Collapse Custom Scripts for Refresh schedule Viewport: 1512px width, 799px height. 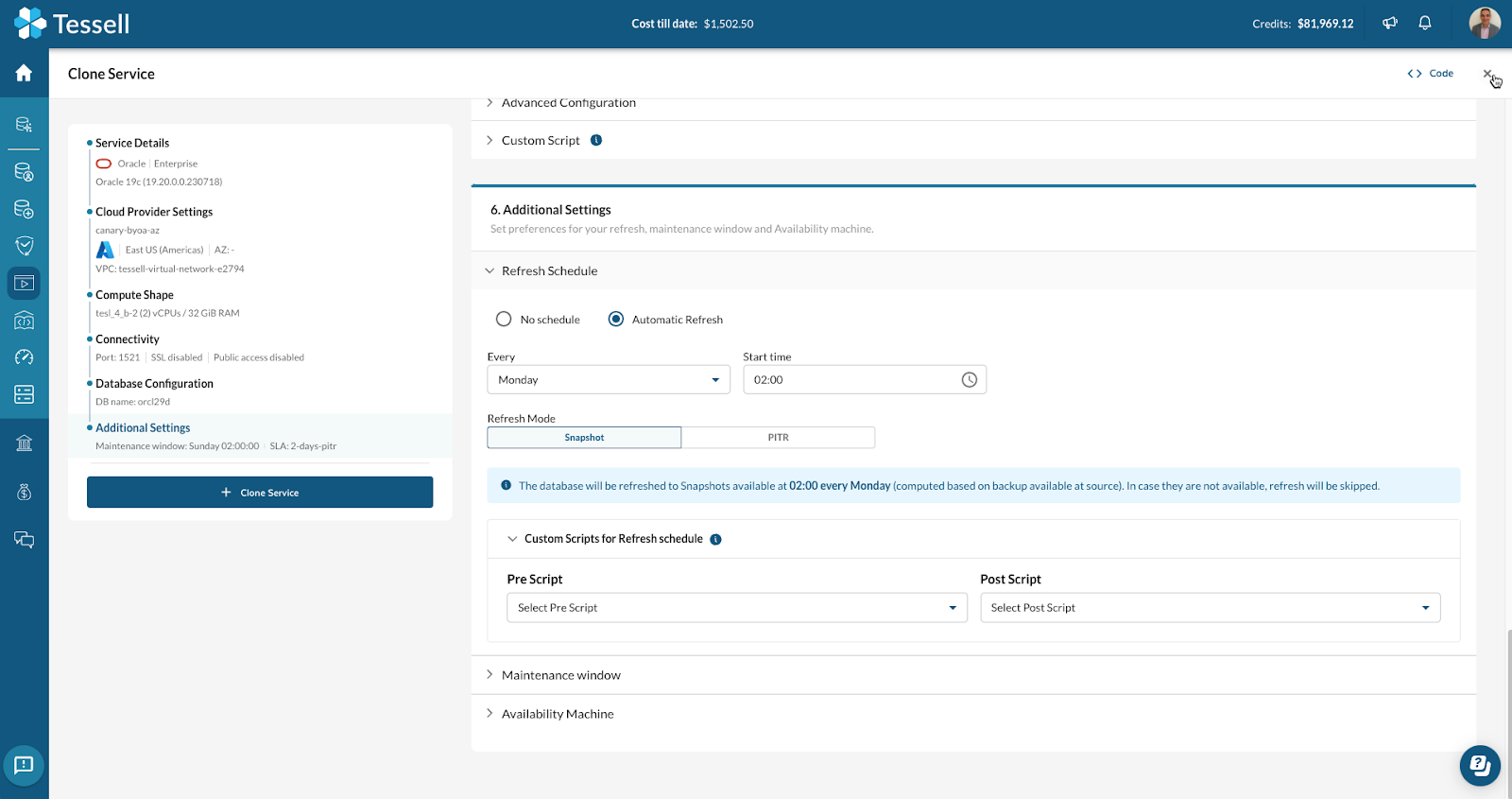tap(973, 539)
